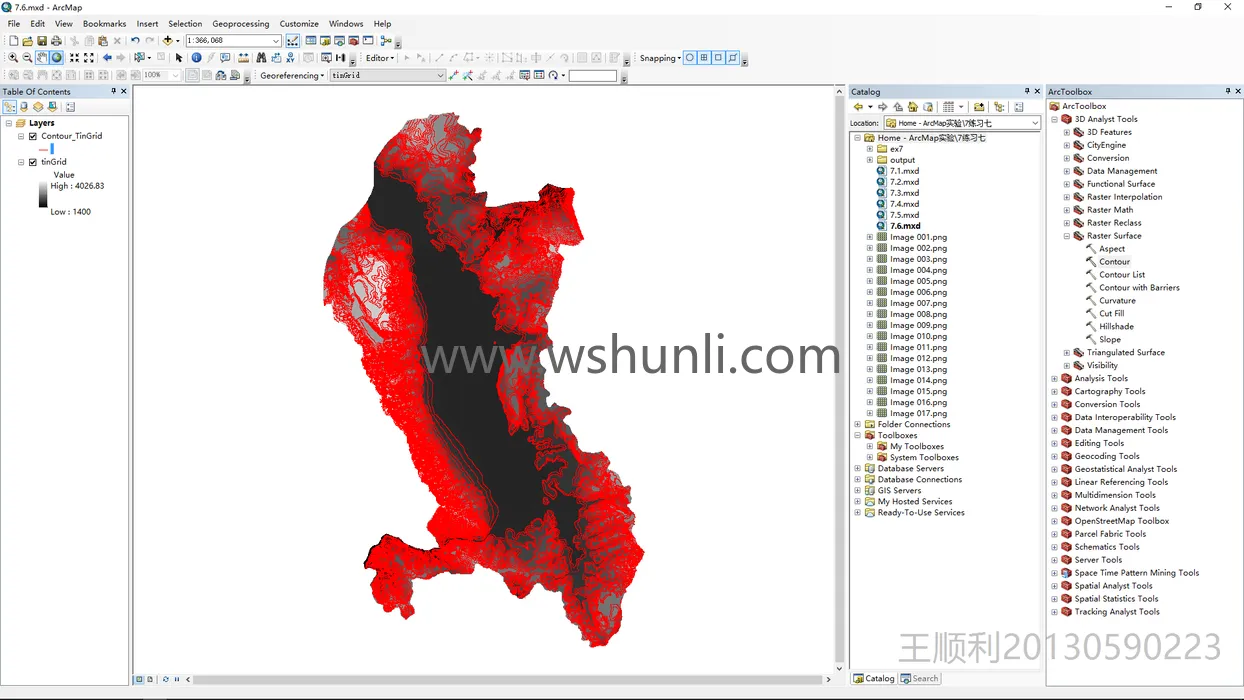The width and height of the screenshot is (1244, 700).
Task: Select the Zoom Out tool
Action: click(27, 58)
